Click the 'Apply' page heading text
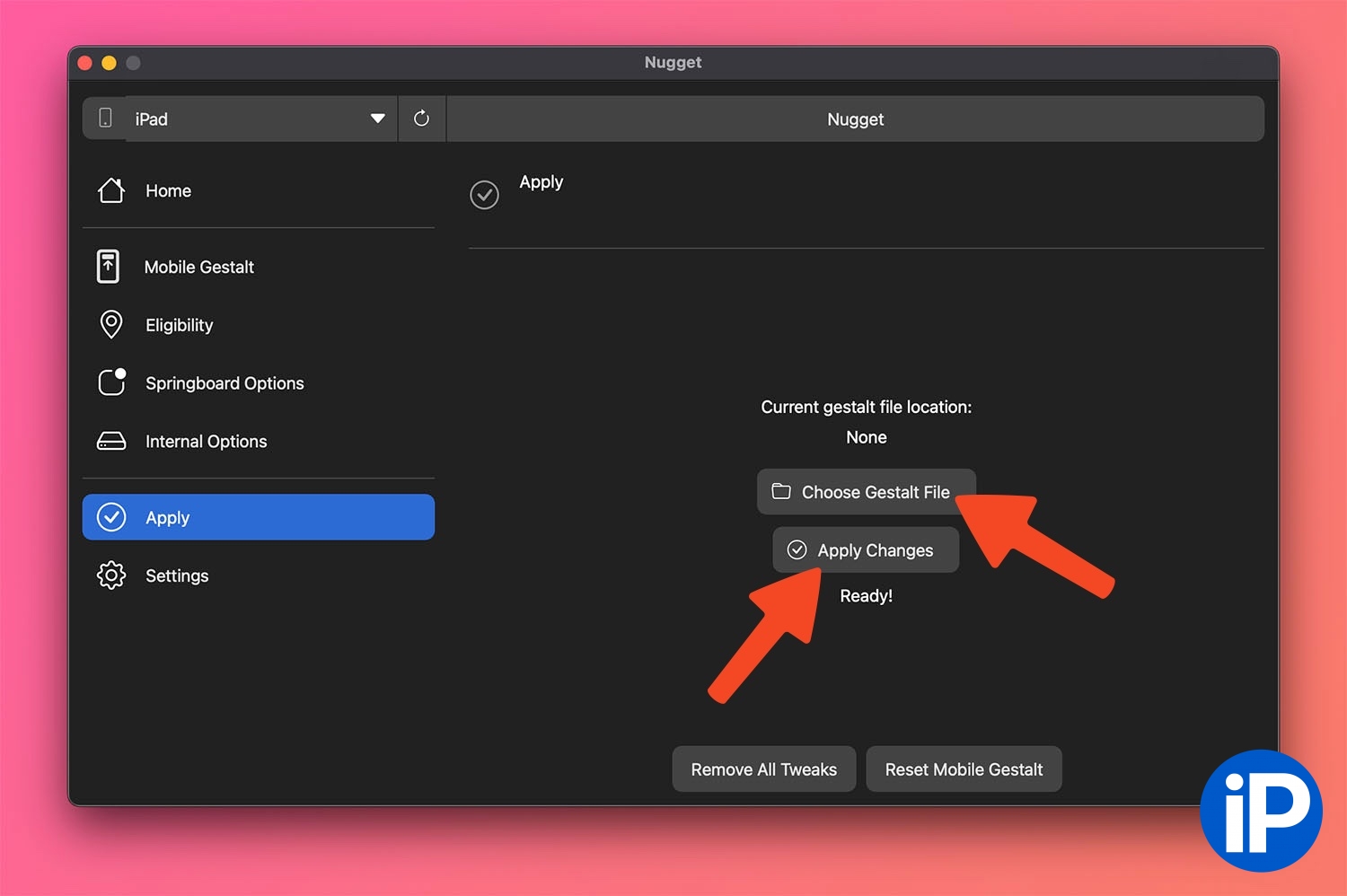This screenshot has height=896, width=1347. coord(541,182)
